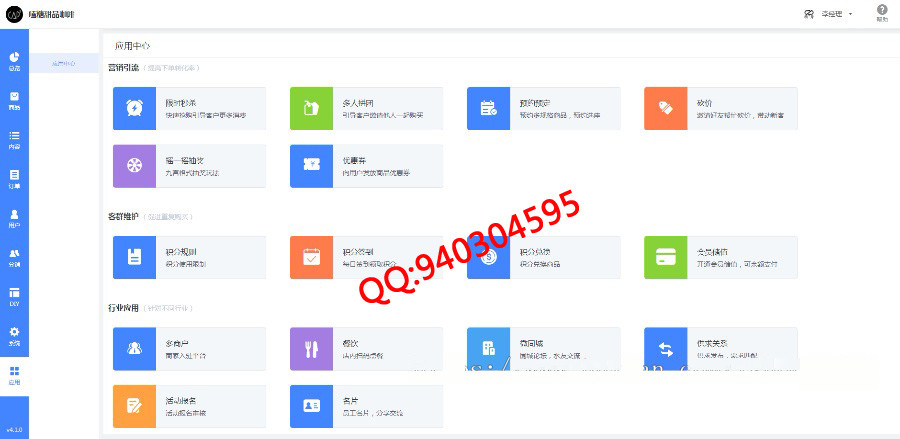Go to the overview pie chart sidebar item
This screenshot has width=900, height=439.
coord(14,61)
